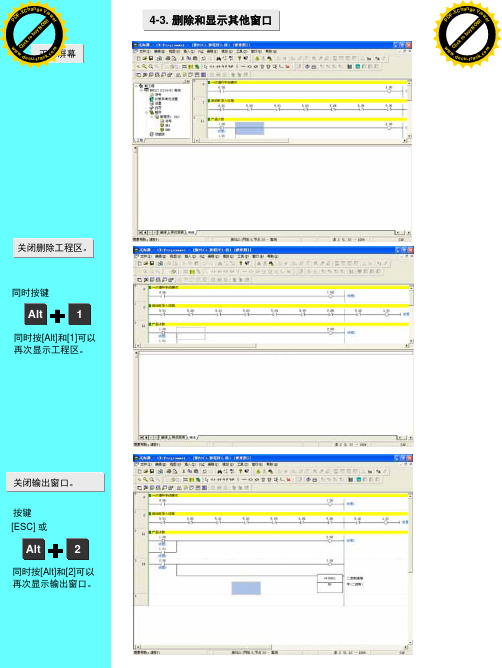The width and height of the screenshot is (502, 668).
Task: Click new coil tool in bottom screenshot toolbar
Action: click(x=251, y=479)
